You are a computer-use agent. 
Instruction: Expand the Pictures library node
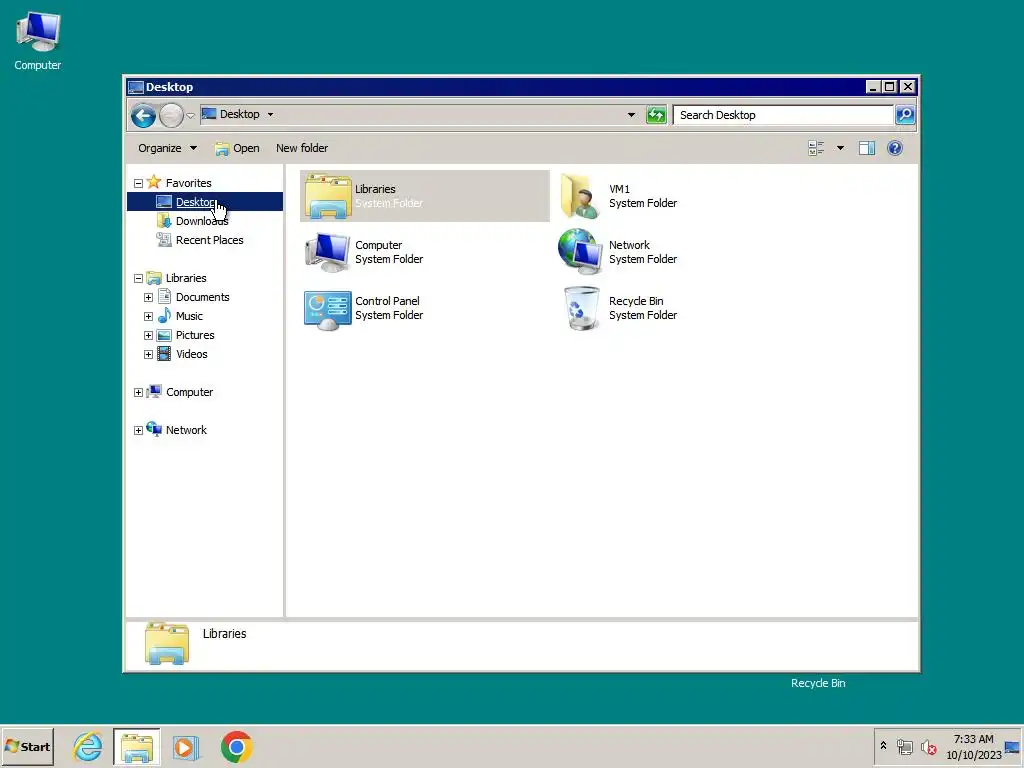click(148, 335)
